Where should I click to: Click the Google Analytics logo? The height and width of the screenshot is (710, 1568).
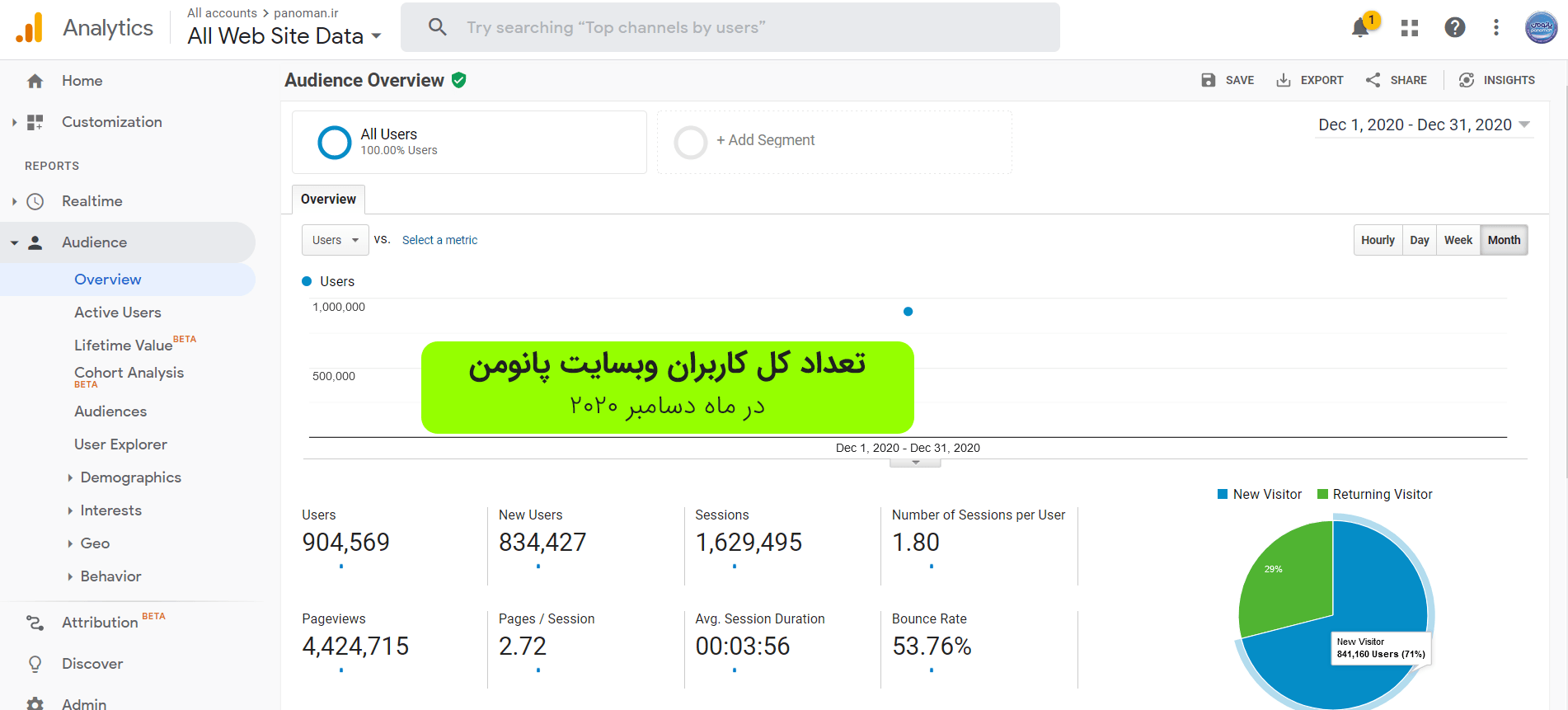point(30,28)
